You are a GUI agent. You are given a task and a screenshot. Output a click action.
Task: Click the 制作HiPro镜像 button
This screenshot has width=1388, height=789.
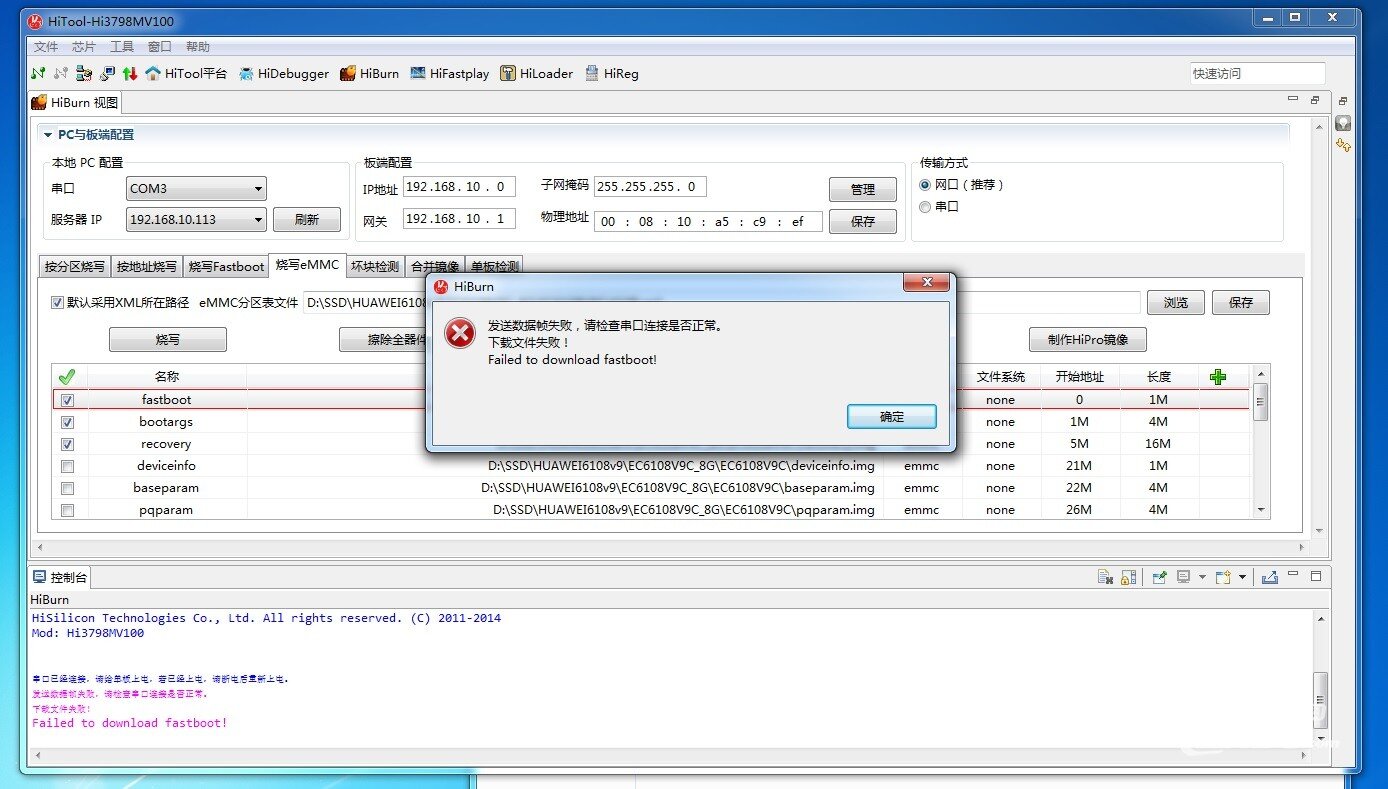point(1088,340)
